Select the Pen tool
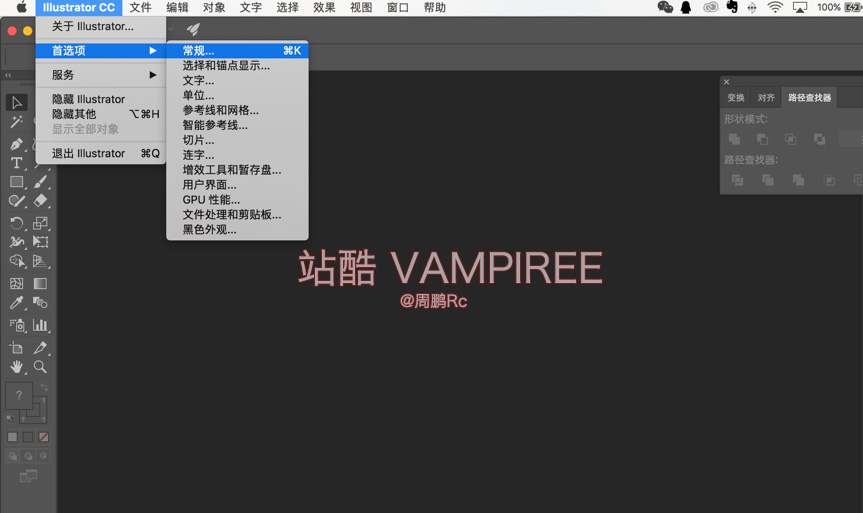This screenshot has width=863, height=513. [17, 144]
